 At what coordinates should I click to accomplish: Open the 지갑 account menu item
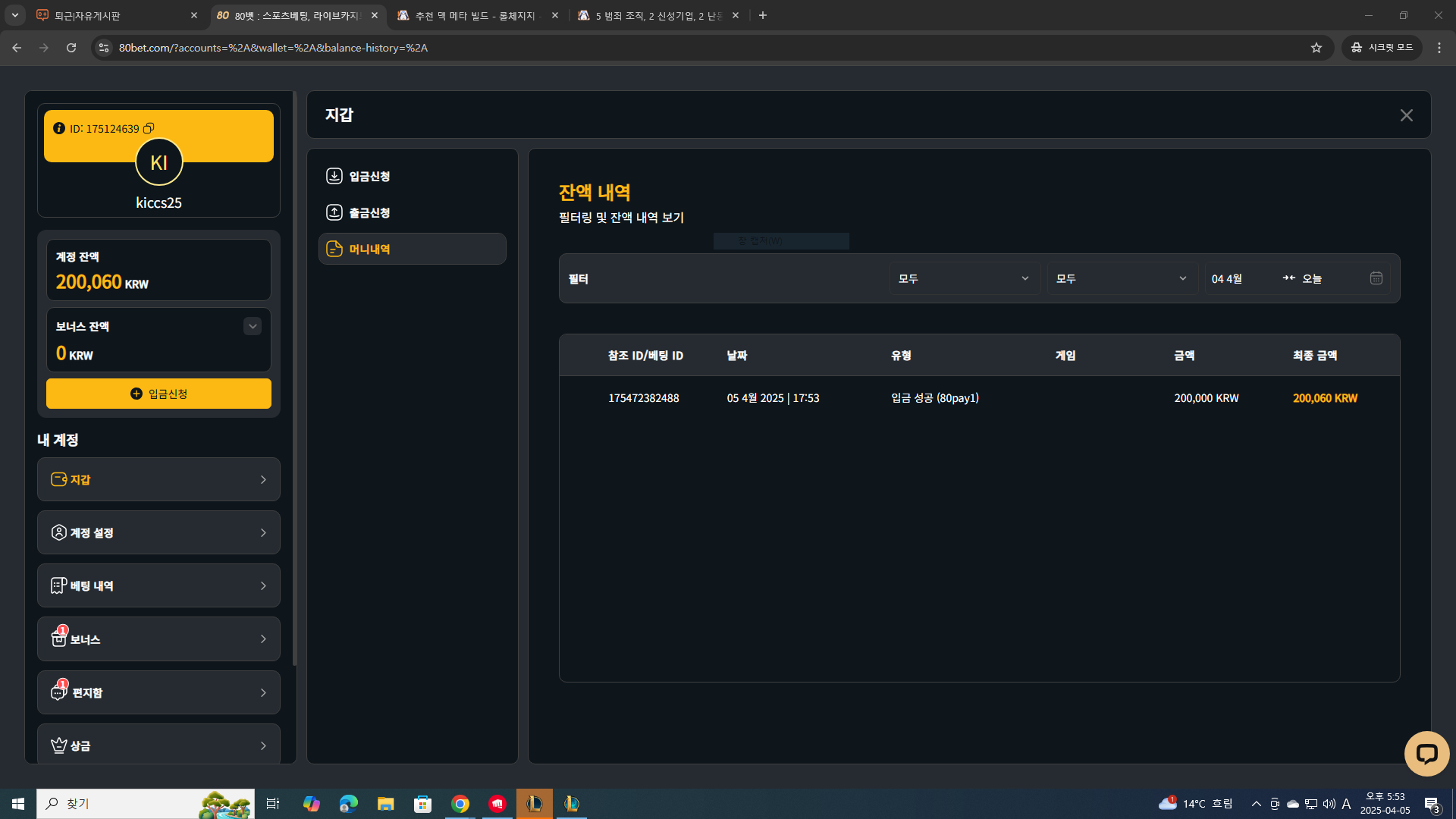(158, 479)
